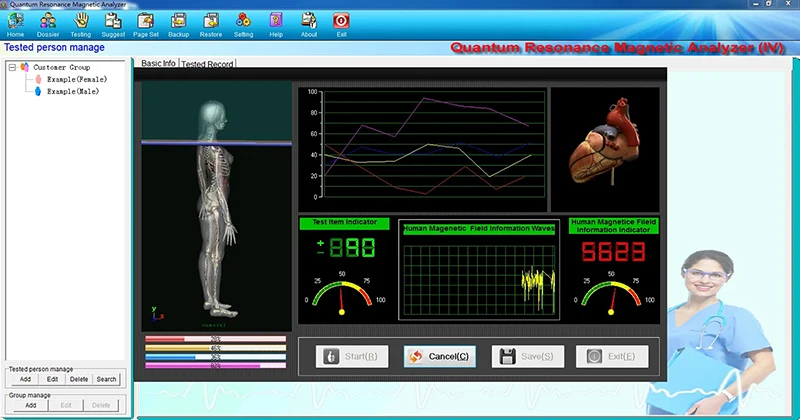Click the Human Magnetic Field Information Waves label
The width and height of the screenshot is (800, 420).
point(479,229)
